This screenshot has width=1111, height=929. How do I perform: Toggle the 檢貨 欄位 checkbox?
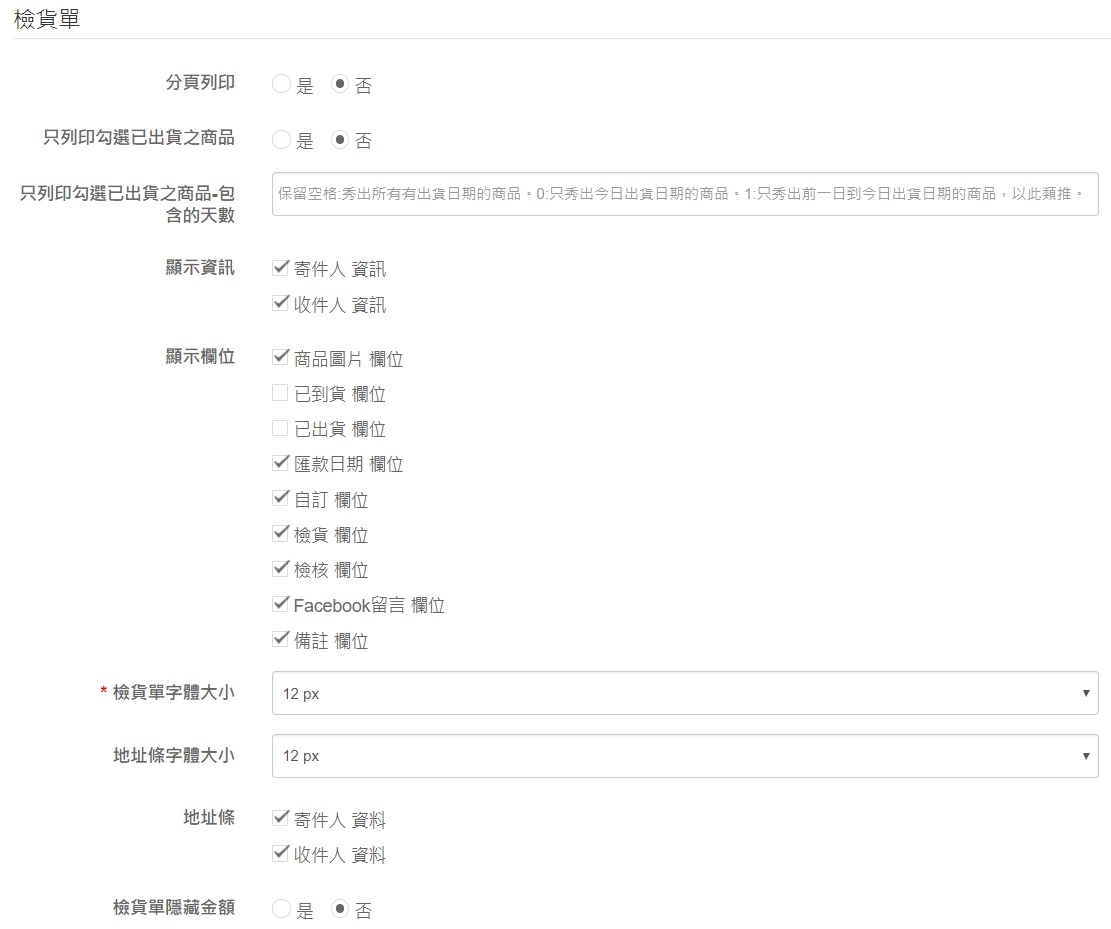280,534
